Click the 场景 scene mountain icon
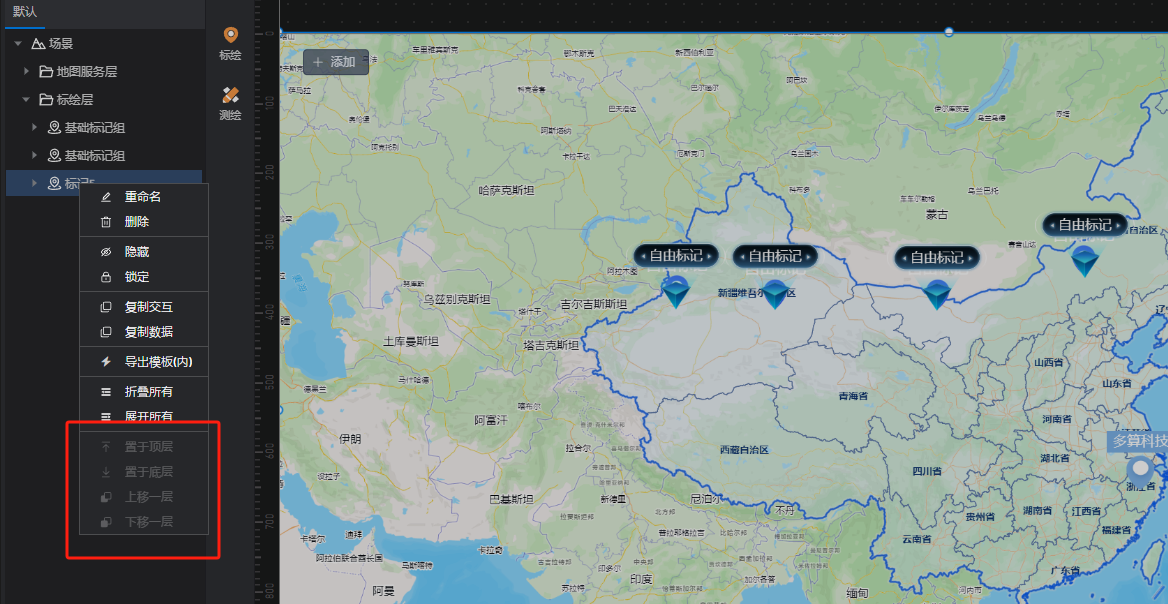The height and width of the screenshot is (604, 1168). click(x=38, y=44)
